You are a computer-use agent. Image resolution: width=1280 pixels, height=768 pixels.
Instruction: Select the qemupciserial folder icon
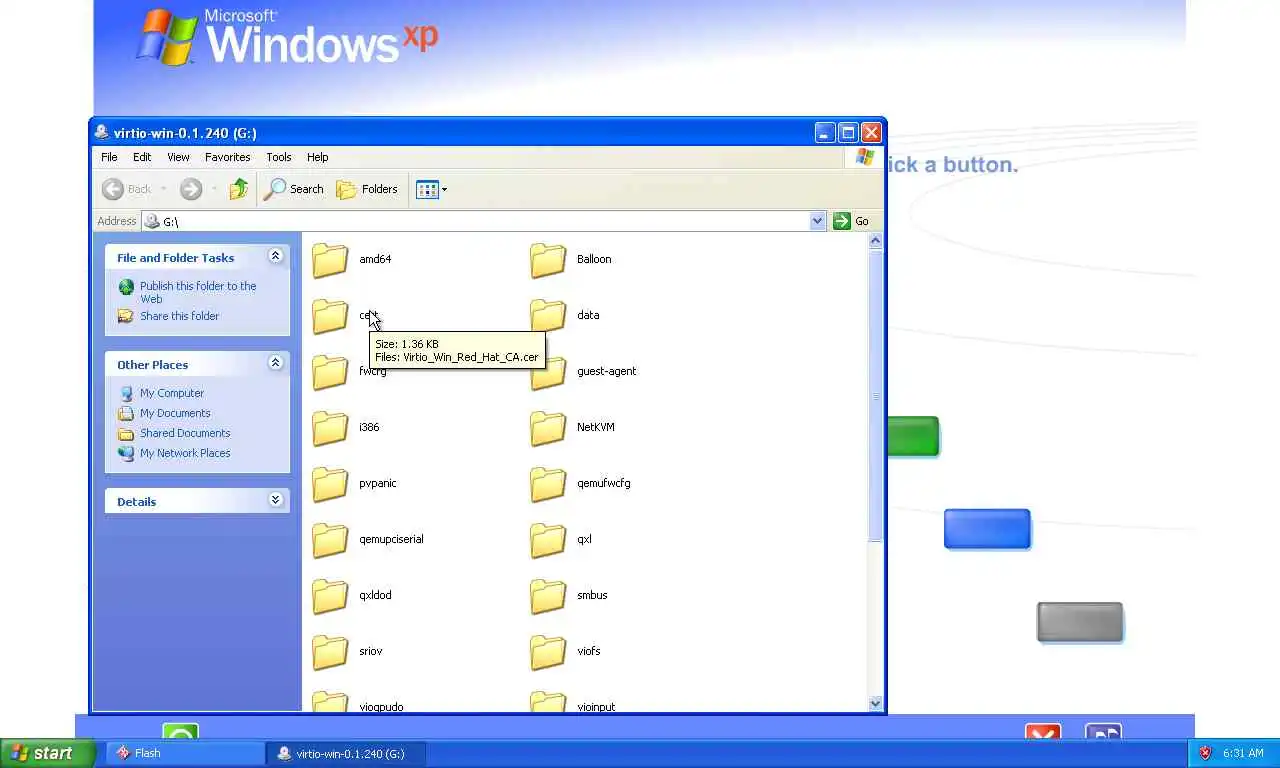coord(330,540)
